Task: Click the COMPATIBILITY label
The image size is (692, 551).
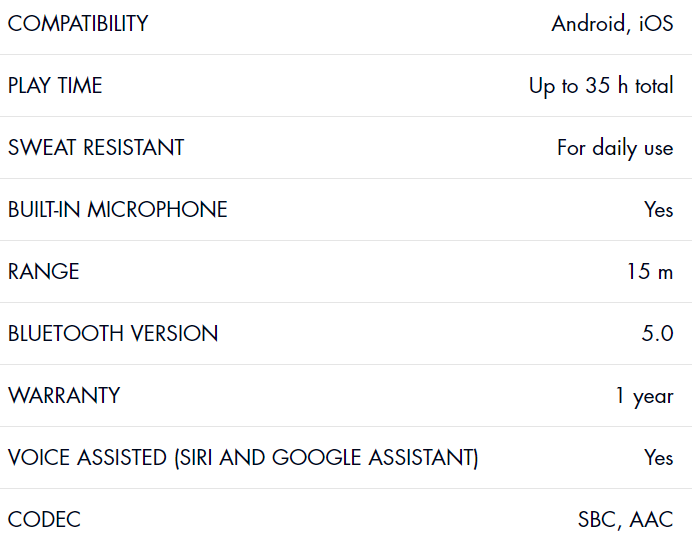Action: tap(78, 23)
